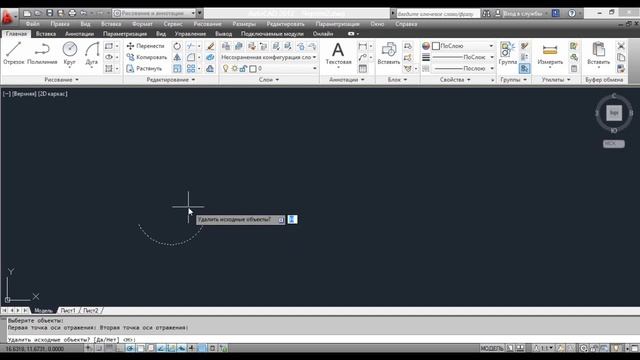Click the Undo arrow in quick access toolbar
Viewport: 640px width, 360px height.
click(x=83, y=13)
